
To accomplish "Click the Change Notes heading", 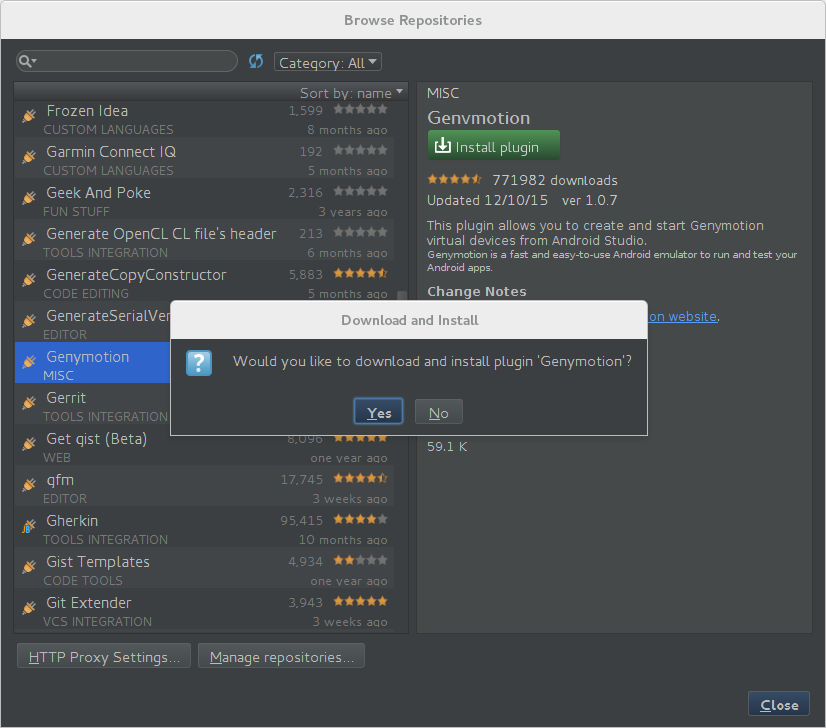I will point(477,291).
